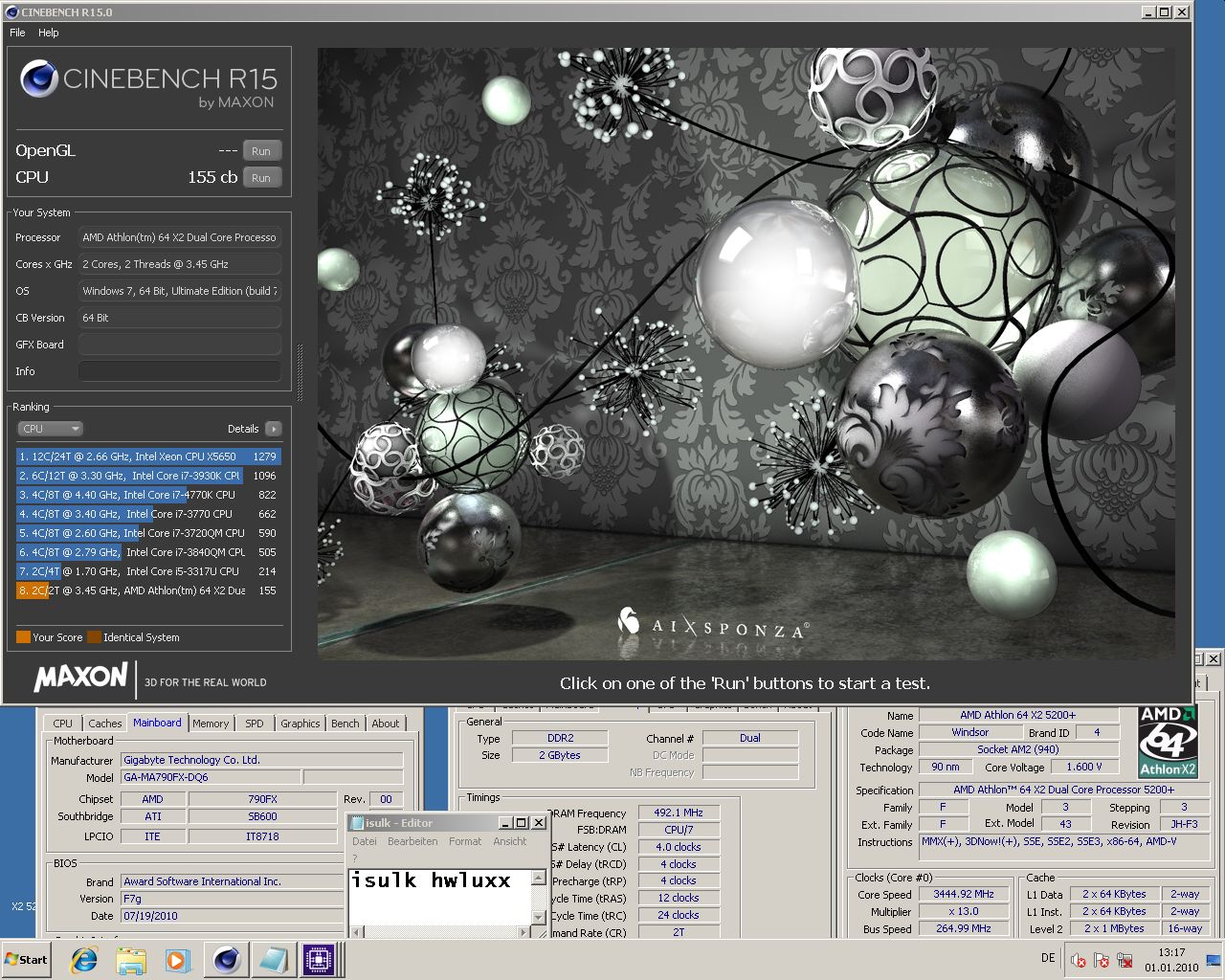1225x980 pixels.
Task: Open Format menu in isulk Editor
Action: click(465, 841)
